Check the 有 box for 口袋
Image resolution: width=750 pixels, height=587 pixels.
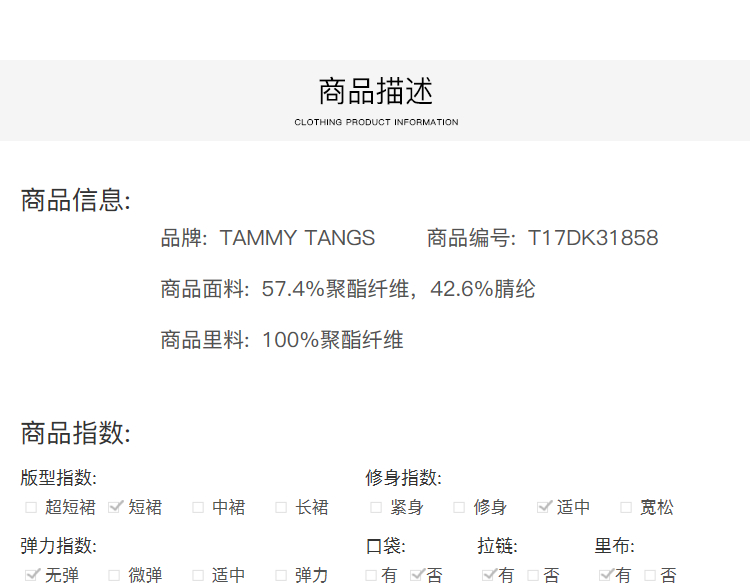372,575
